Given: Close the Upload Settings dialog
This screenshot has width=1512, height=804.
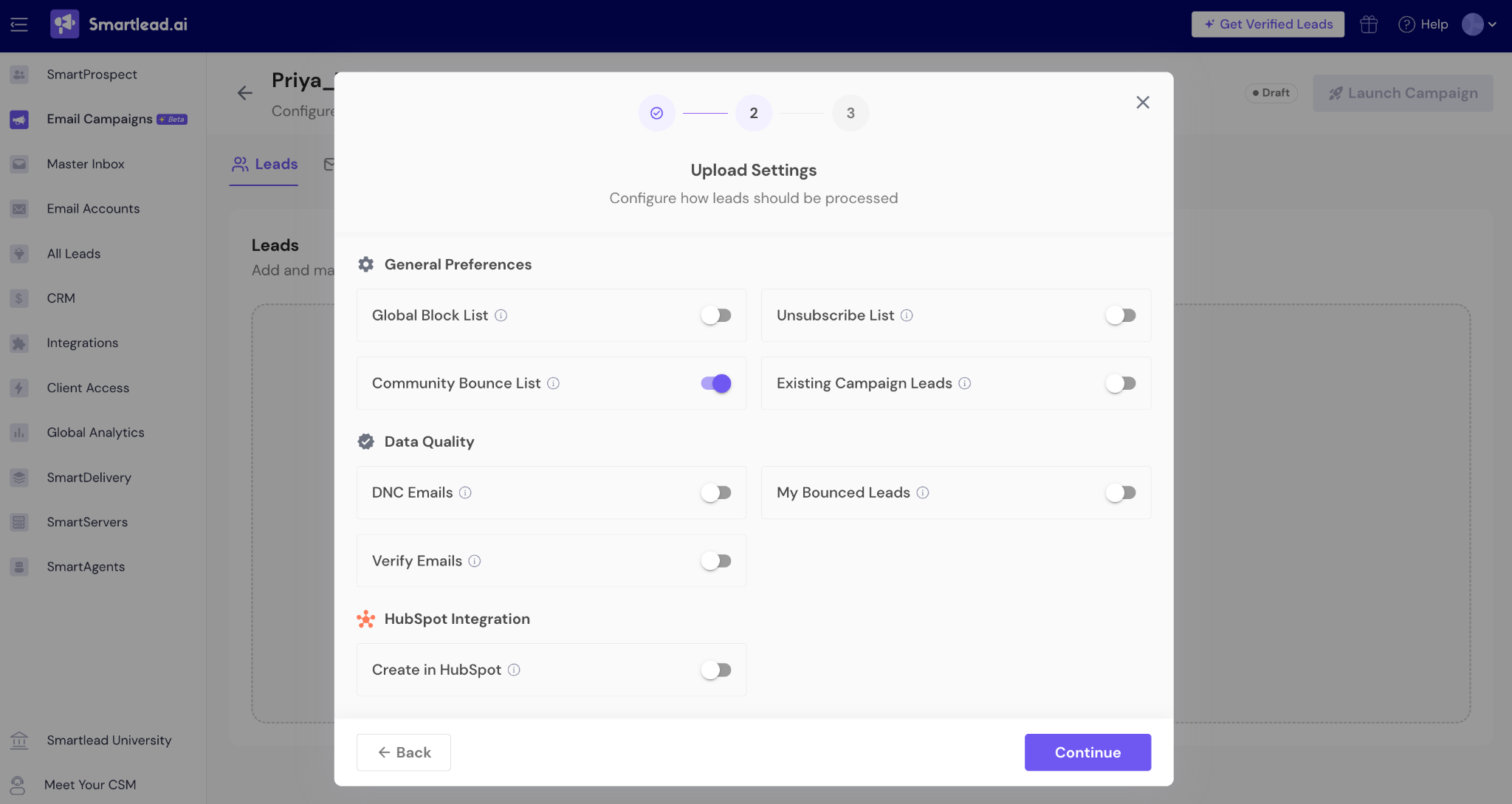Looking at the screenshot, I should pyautogui.click(x=1142, y=103).
